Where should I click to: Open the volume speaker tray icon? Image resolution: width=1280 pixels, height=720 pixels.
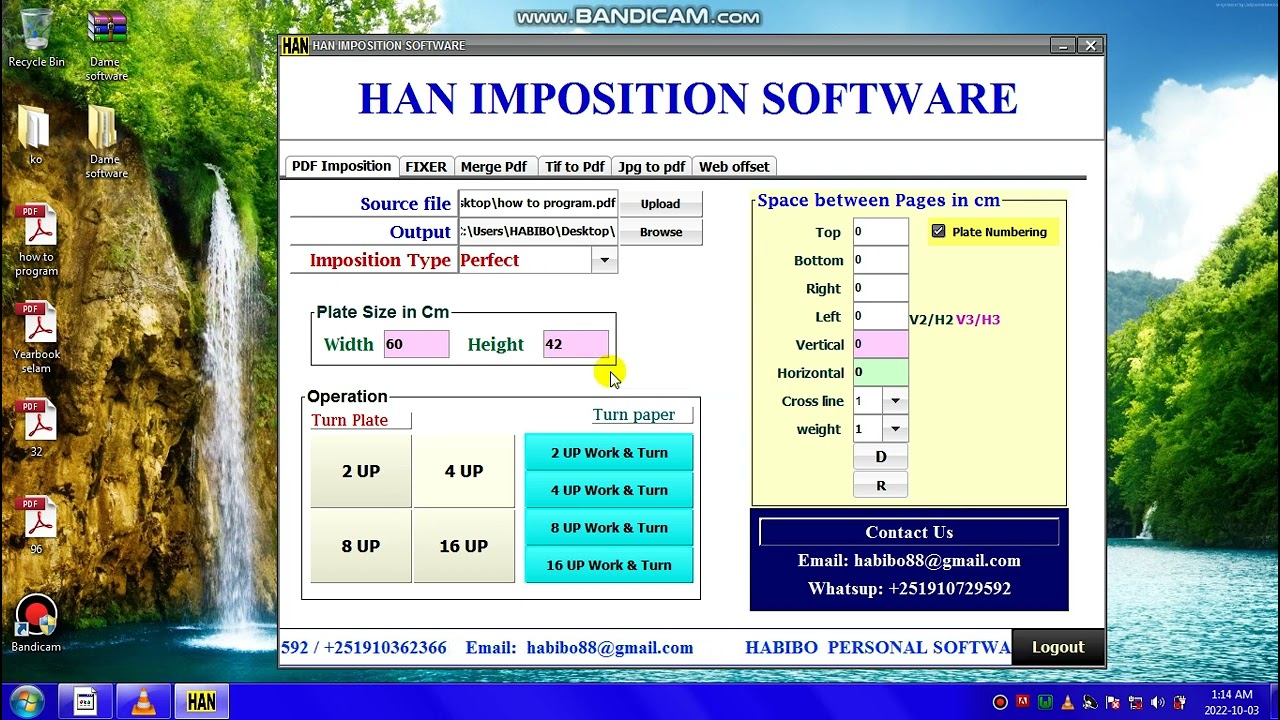(1159, 702)
